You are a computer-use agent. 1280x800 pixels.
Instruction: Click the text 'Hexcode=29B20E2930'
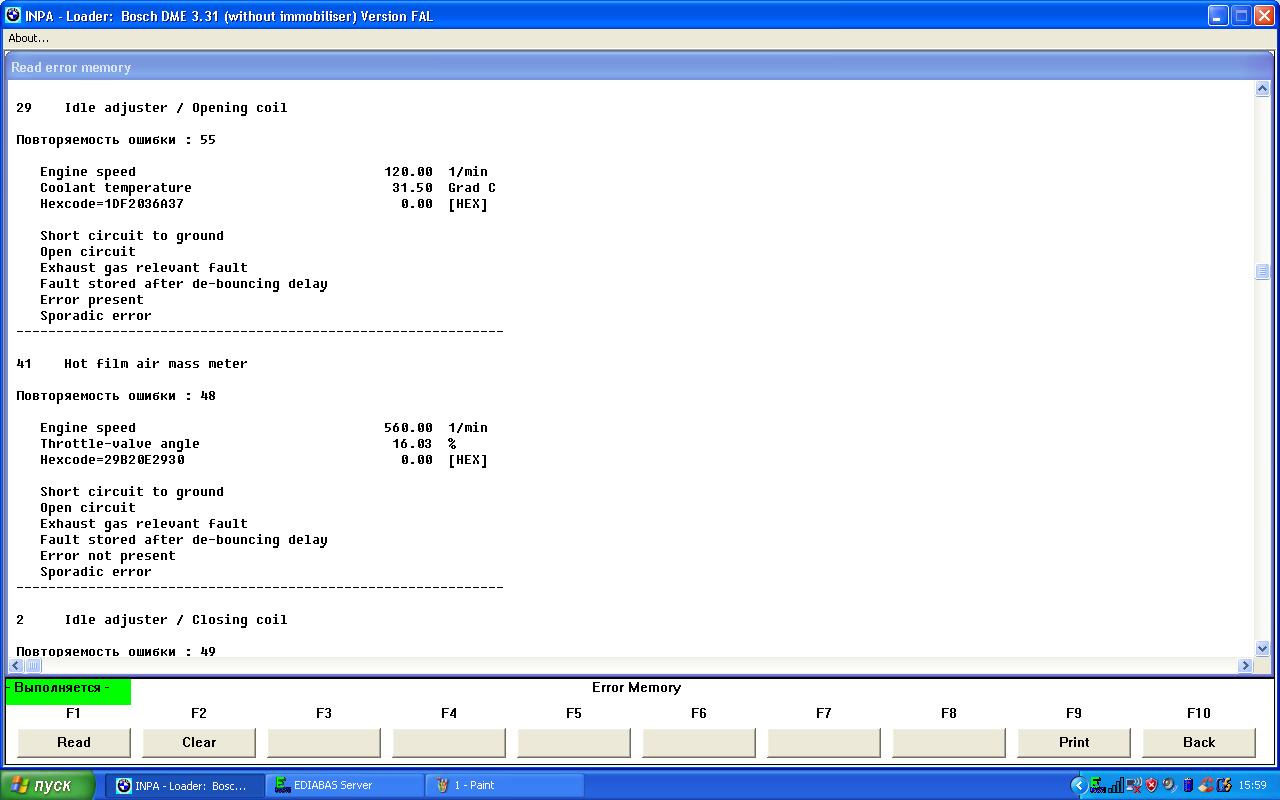click(112, 460)
